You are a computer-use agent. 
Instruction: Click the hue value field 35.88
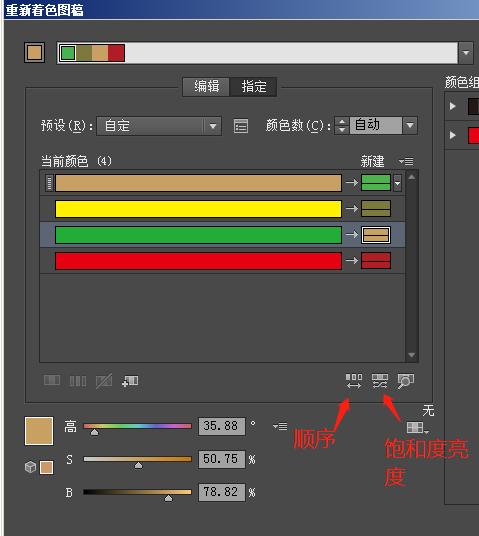click(x=222, y=426)
